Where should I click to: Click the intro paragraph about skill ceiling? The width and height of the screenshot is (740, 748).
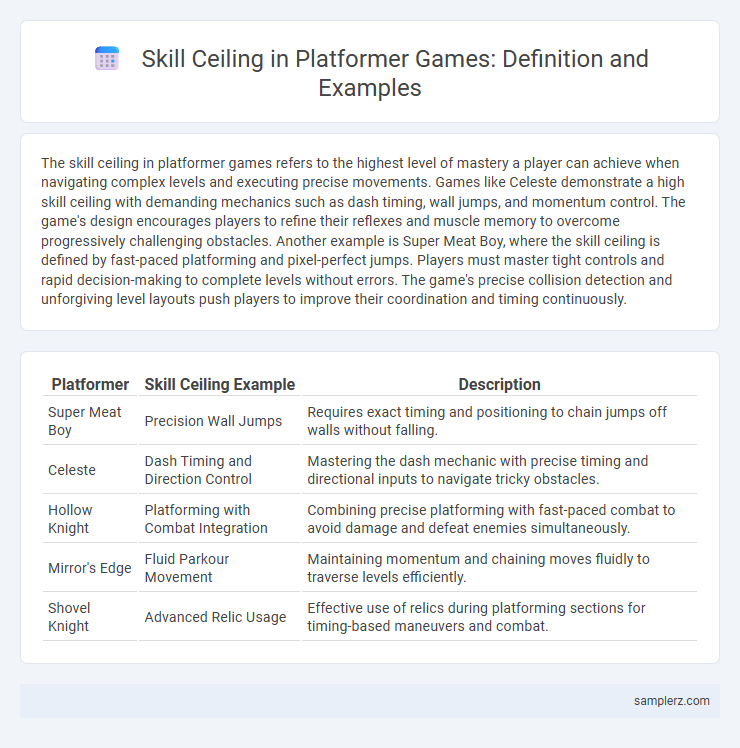coord(363,231)
